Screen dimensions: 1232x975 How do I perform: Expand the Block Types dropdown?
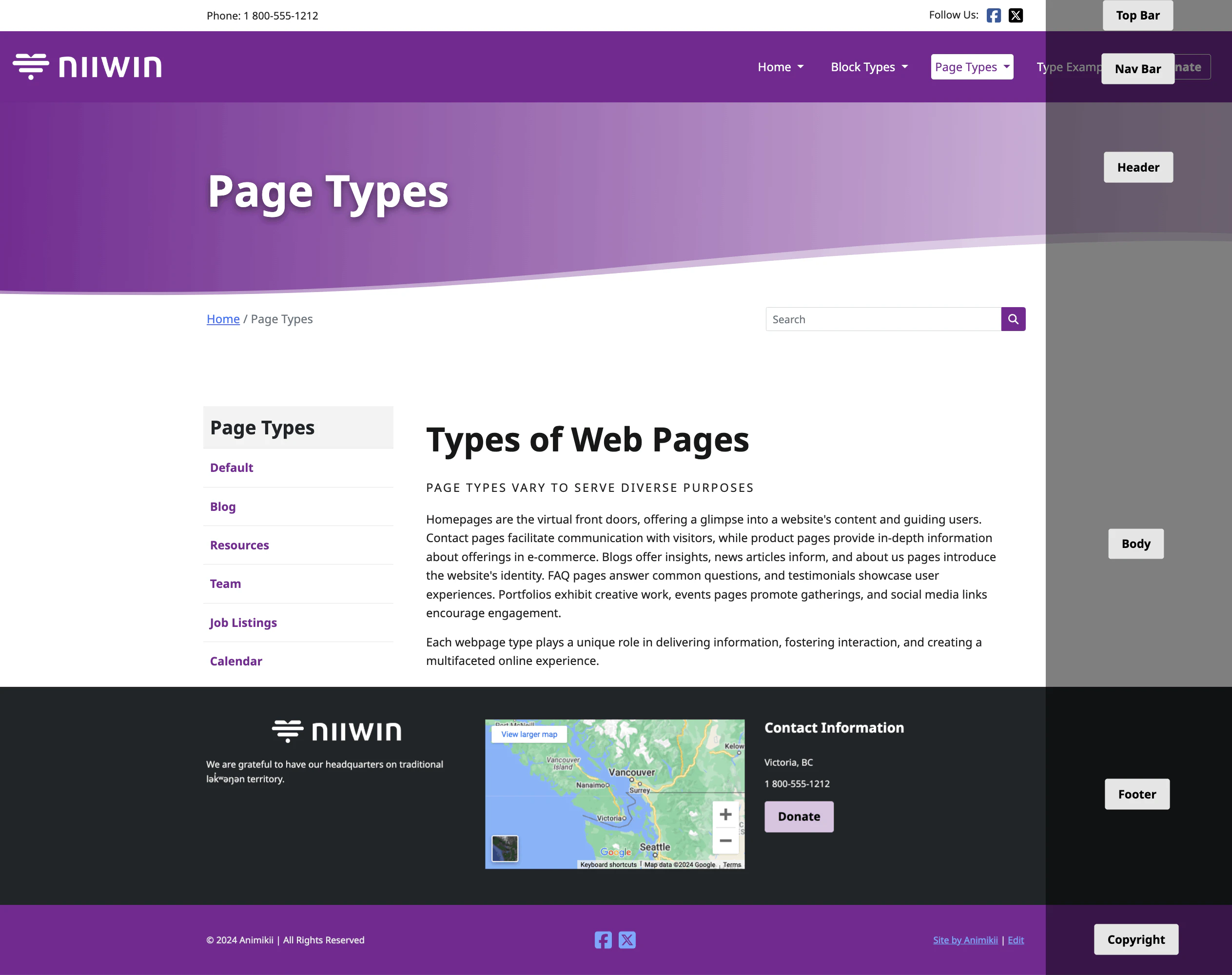pyautogui.click(x=869, y=67)
